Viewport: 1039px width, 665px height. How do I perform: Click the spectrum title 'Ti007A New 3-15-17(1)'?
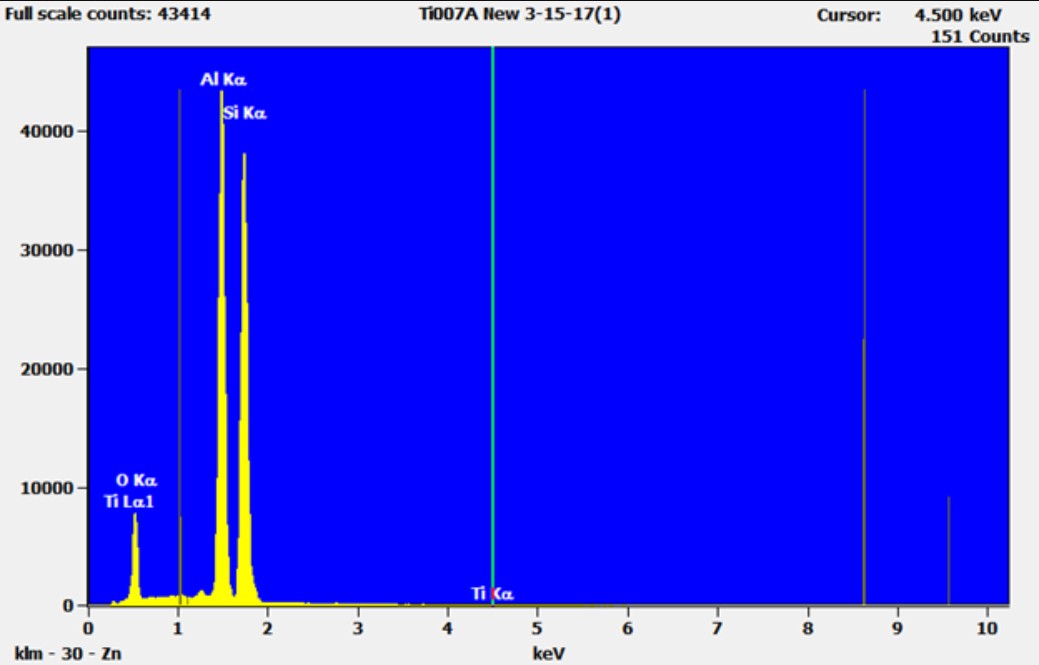[520, 14]
